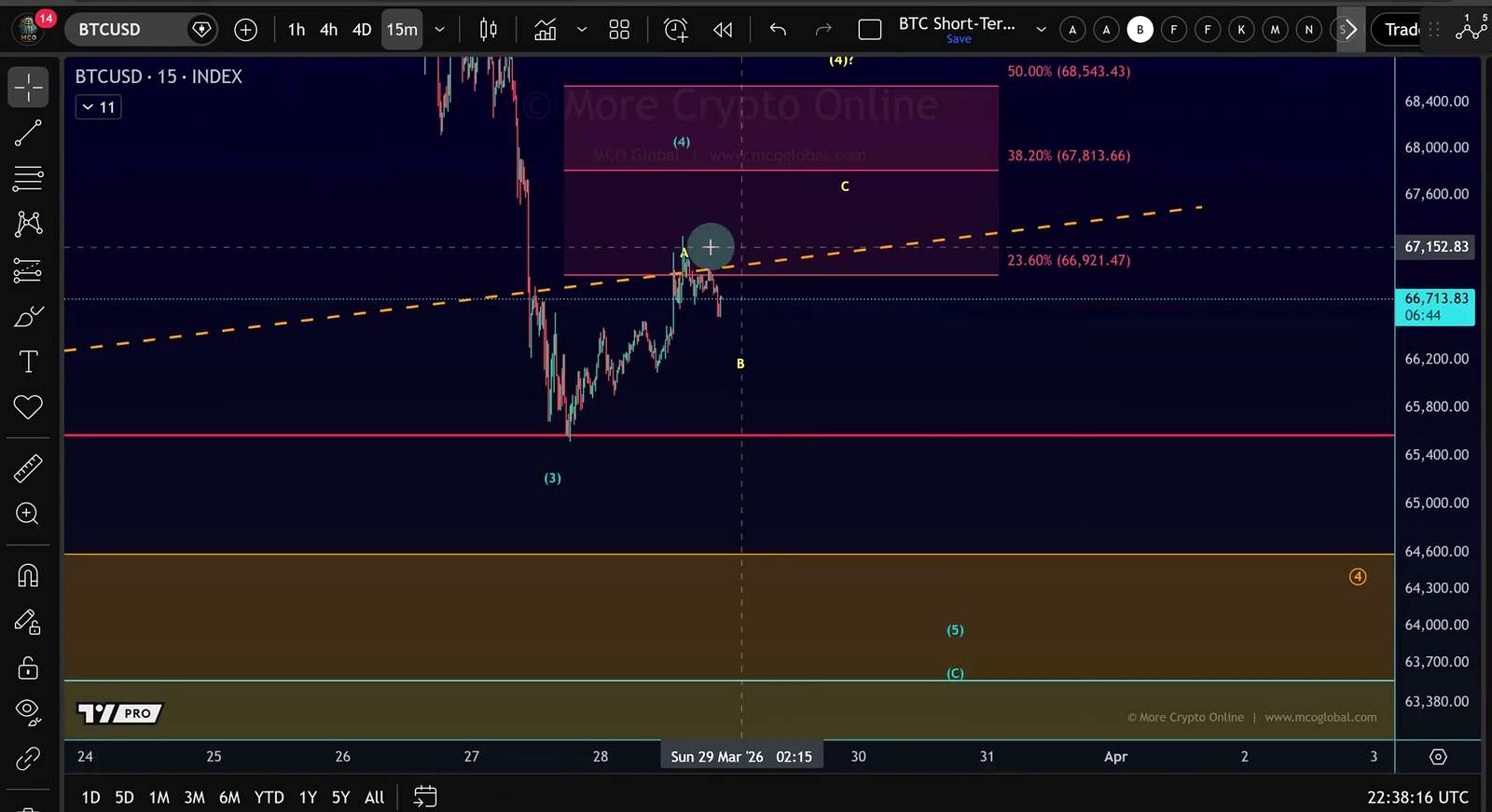The width and height of the screenshot is (1492, 812).
Task: Select the crosshair cursor tool
Action: [x=28, y=87]
